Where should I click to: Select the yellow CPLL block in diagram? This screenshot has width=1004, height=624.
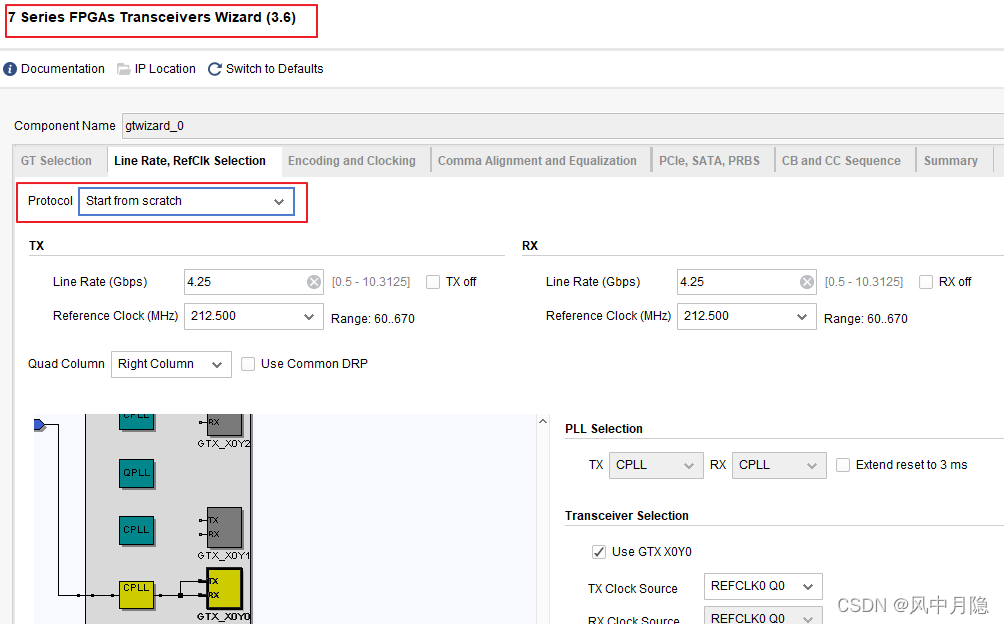tap(136, 595)
